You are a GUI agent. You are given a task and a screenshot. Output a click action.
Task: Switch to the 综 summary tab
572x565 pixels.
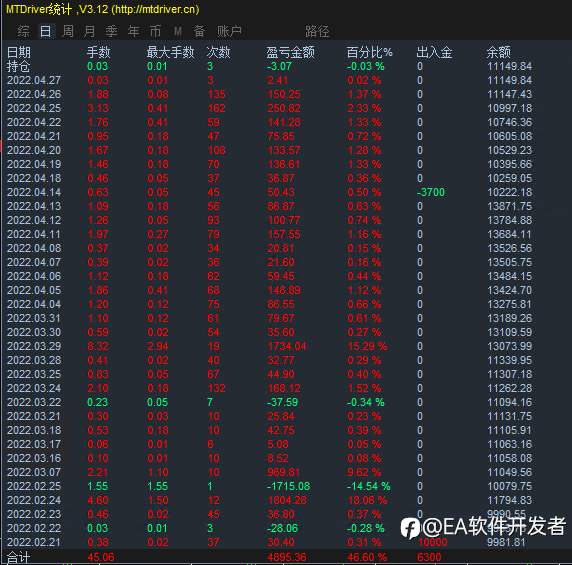[x=23, y=31]
